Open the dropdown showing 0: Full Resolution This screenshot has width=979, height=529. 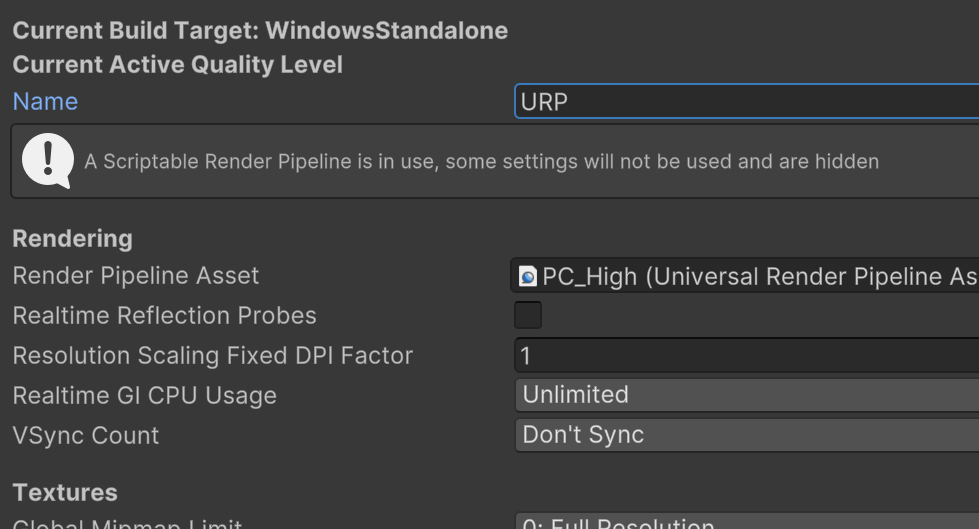(x=746, y=522)
